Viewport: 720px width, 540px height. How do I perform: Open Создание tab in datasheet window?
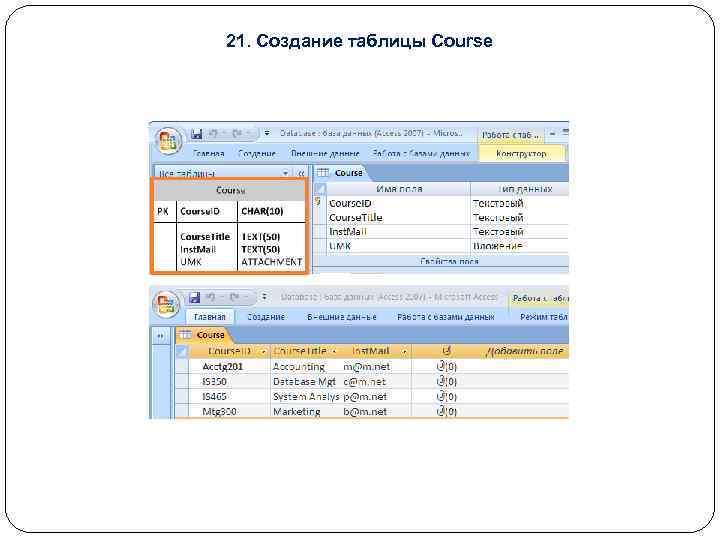(266, 317)
